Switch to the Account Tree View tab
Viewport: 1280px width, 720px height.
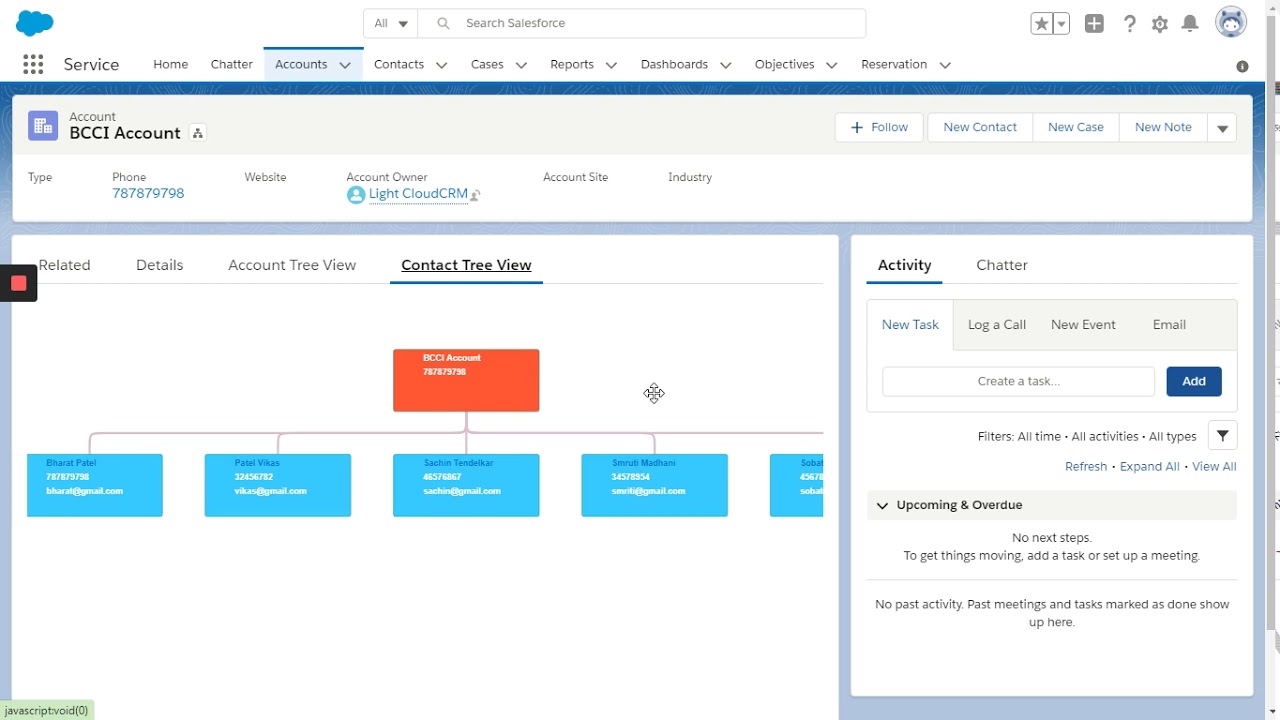pos(292,265)
